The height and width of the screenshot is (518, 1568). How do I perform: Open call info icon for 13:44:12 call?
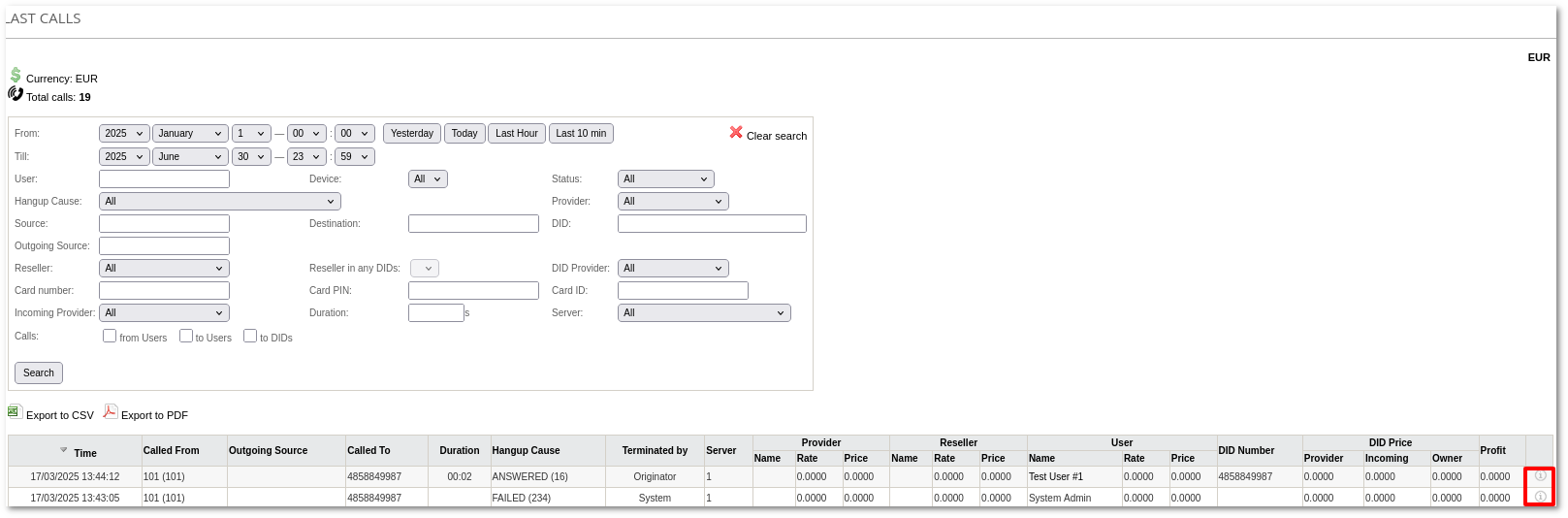click(1540, 476)
